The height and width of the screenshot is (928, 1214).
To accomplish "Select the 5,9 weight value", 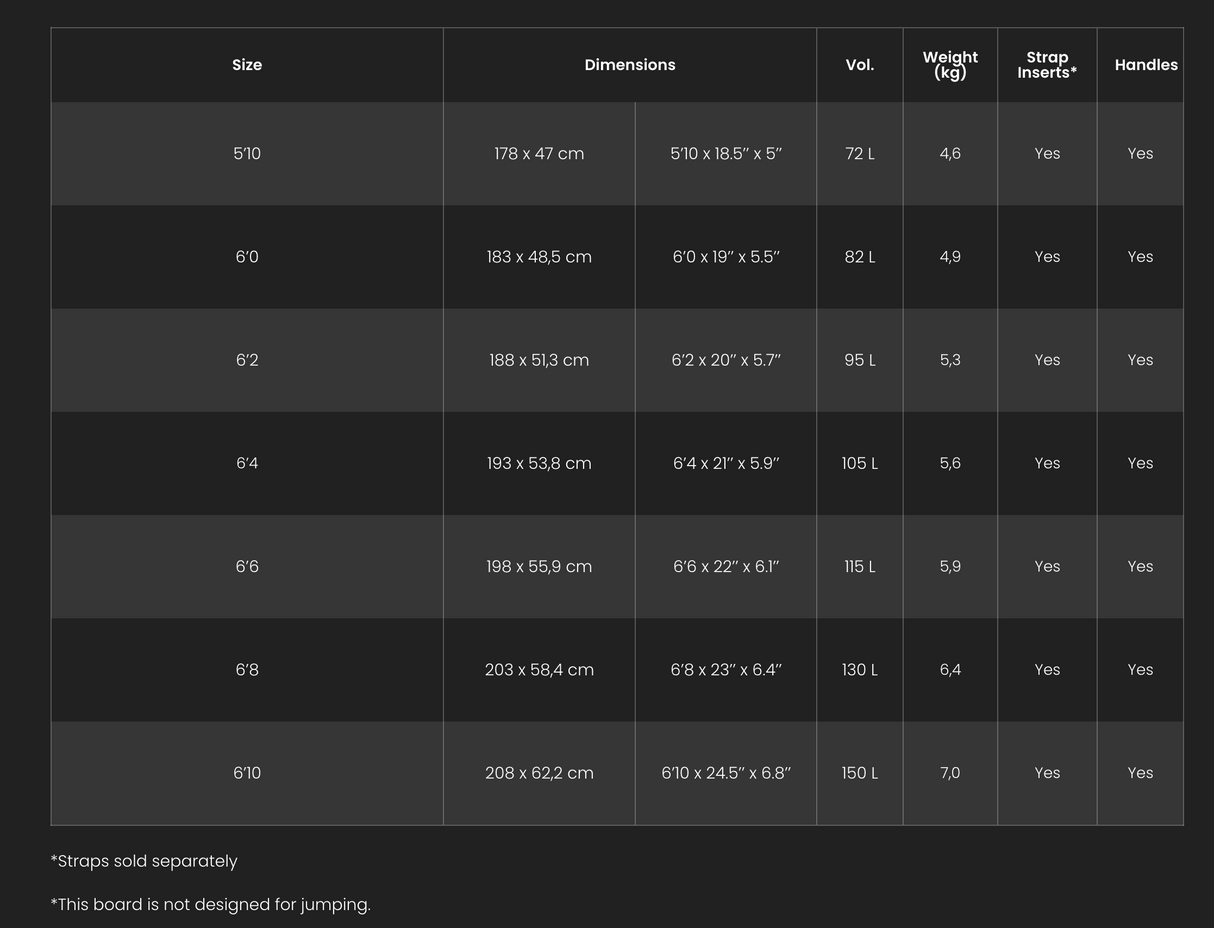I will [950, 566].
